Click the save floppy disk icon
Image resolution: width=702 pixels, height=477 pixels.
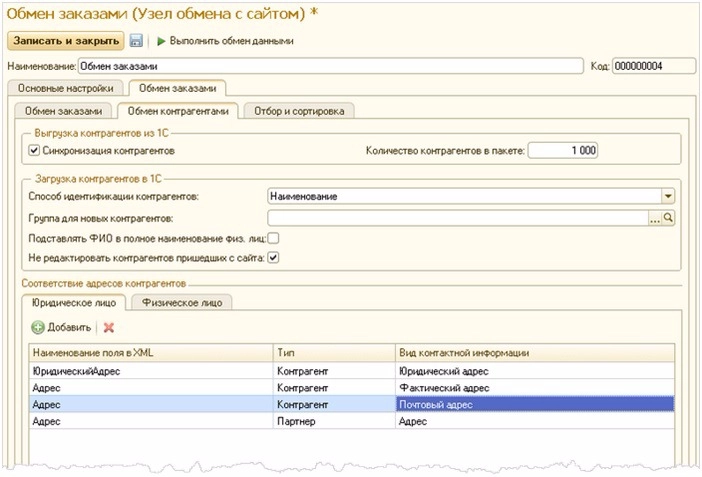(136, 41)
